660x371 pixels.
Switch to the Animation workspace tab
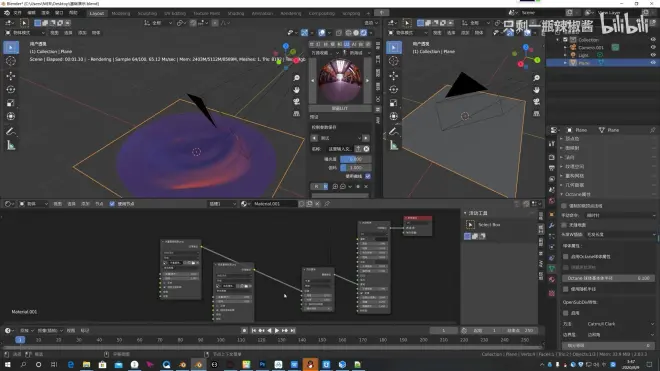[262, 13]
